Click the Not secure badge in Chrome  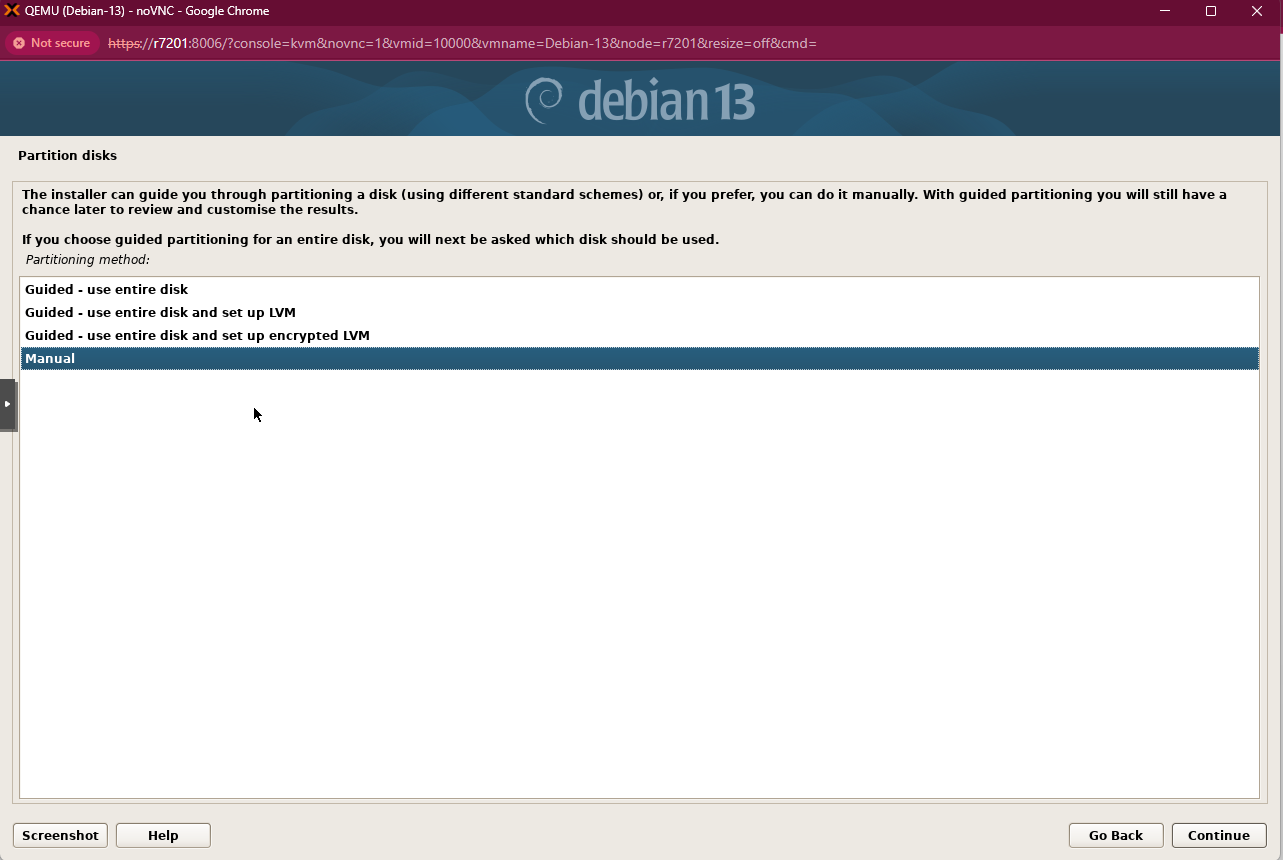click(51, 43)
